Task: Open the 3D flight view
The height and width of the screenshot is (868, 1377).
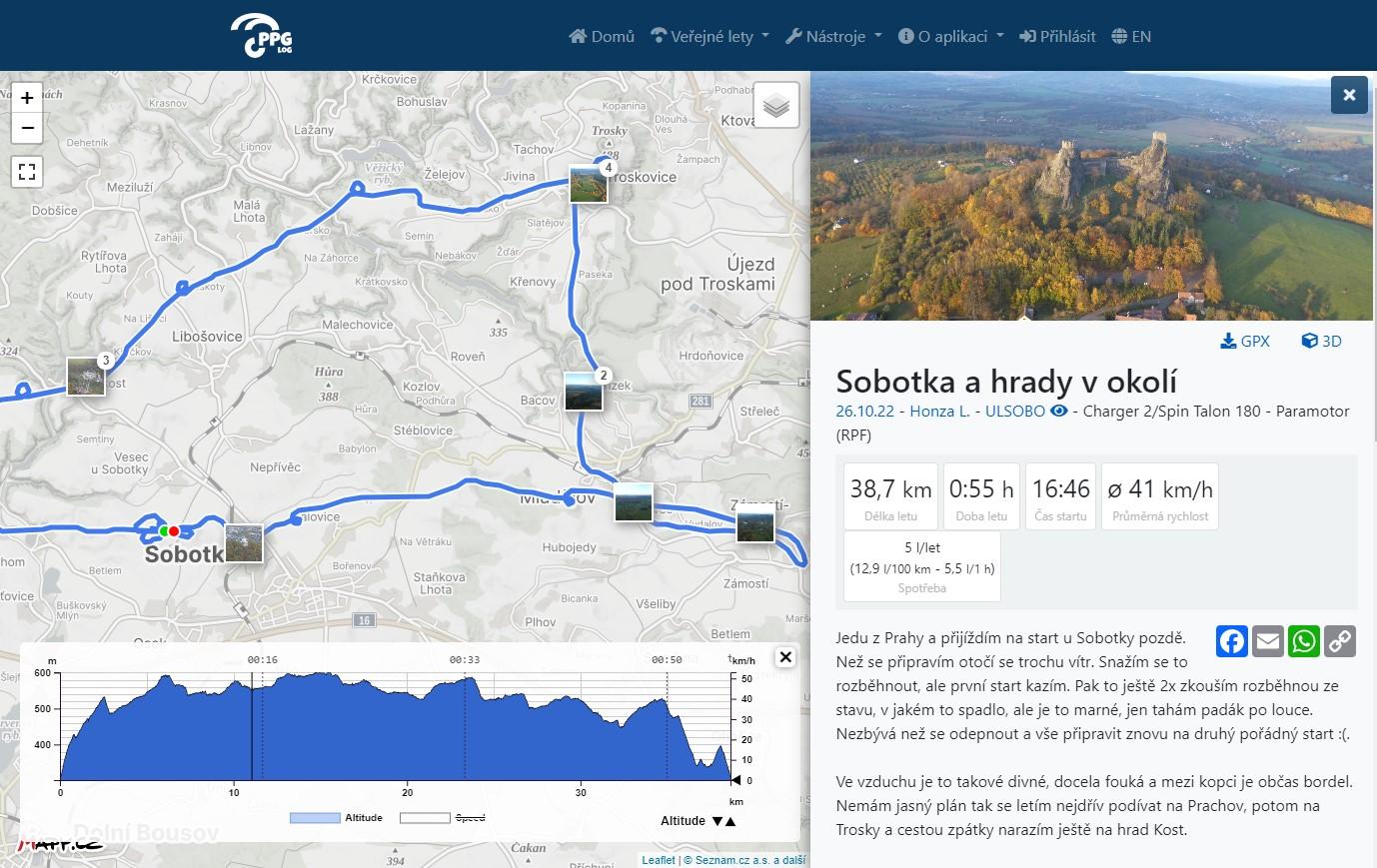Action: [1321, 341]
